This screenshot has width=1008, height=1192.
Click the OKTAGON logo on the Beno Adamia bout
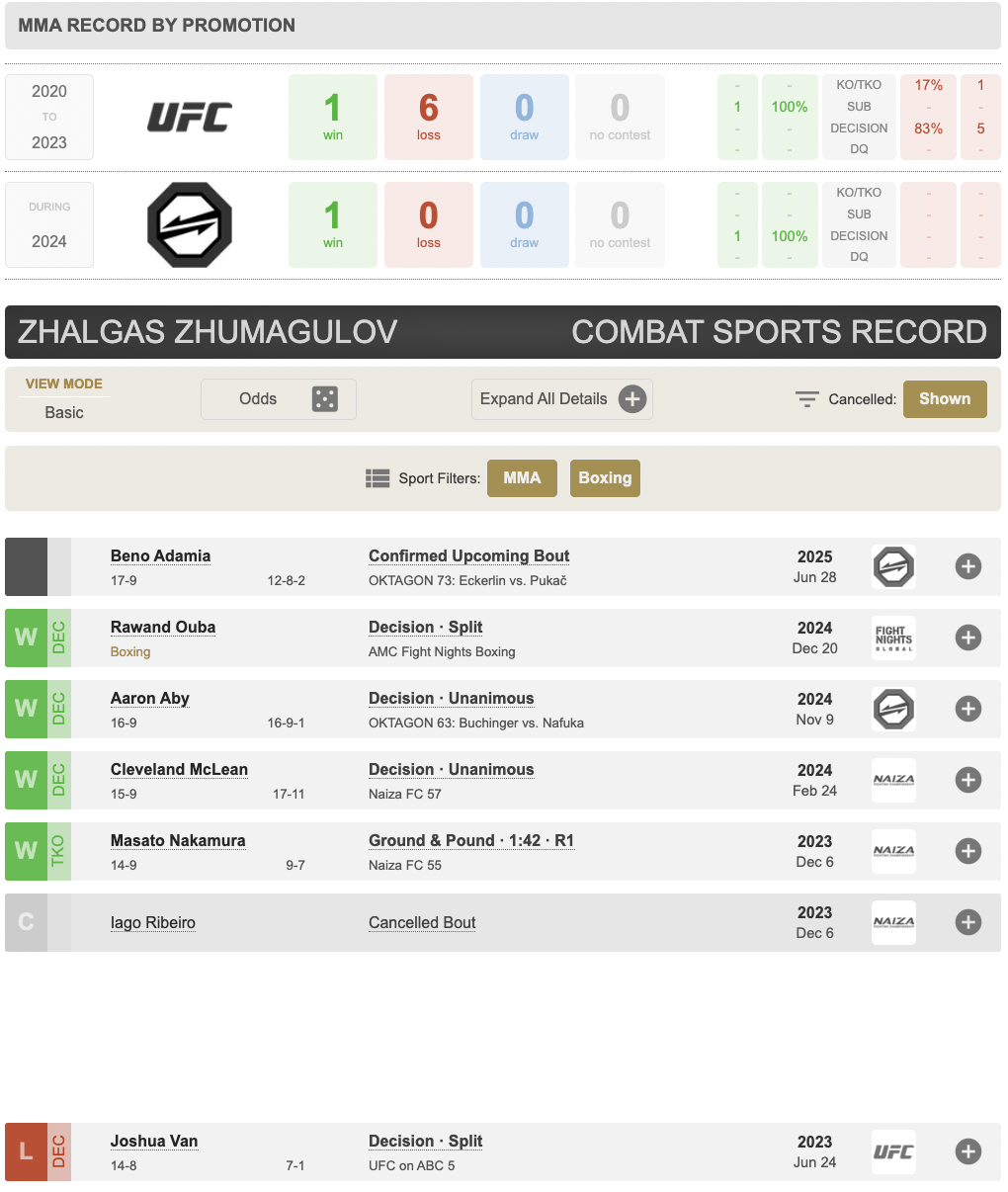pyautogui.click(x=893, y=567)
